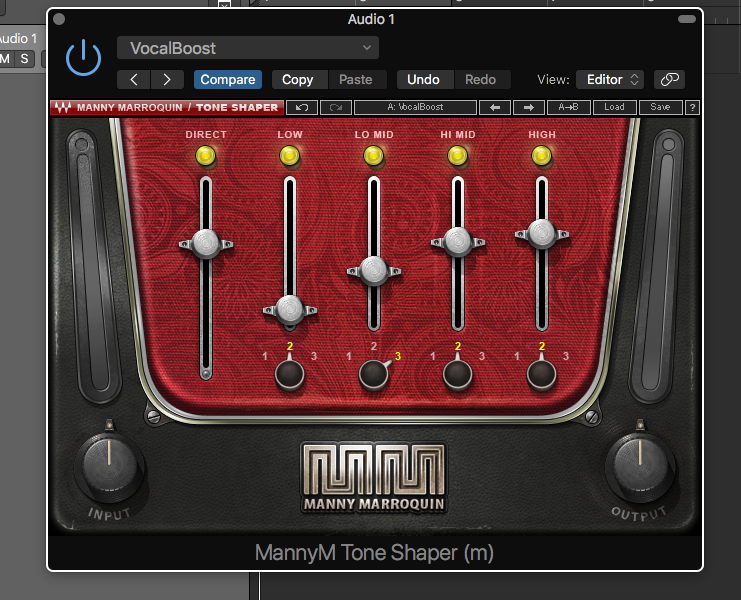This screenshot has height=600, width=741.
Task: Click the top-right window collapse pill
Action: point(687,19)
